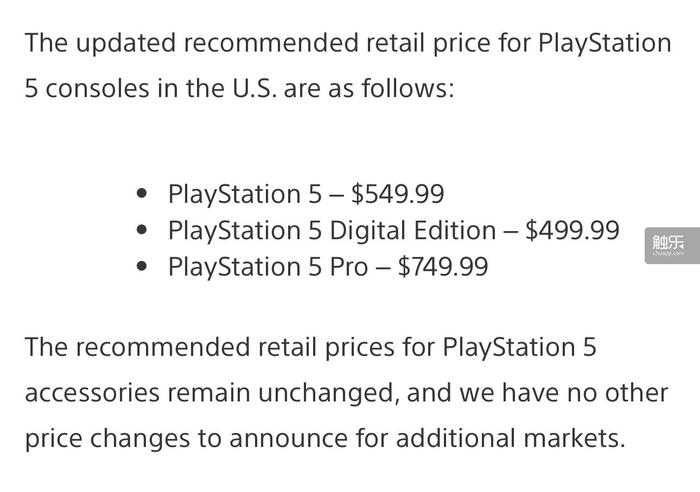Click the second bullet point marker
The height and width of the screenshot is (492, 700).
(x=142, y=230)
